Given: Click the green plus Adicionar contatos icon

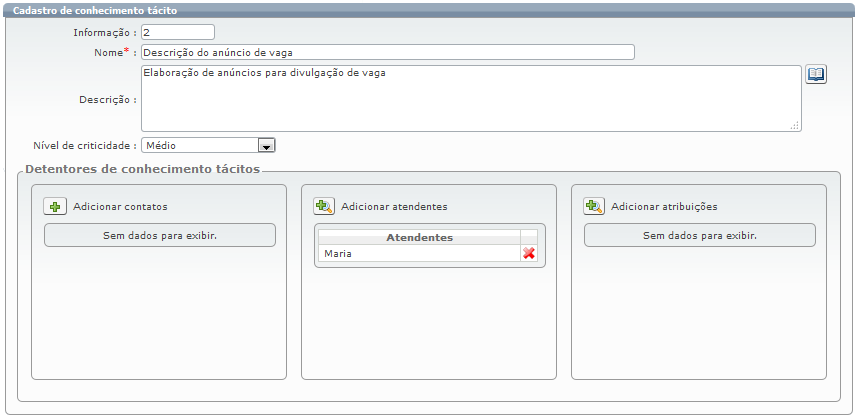Looking at the screenshot, I should [x=55, y=207].
